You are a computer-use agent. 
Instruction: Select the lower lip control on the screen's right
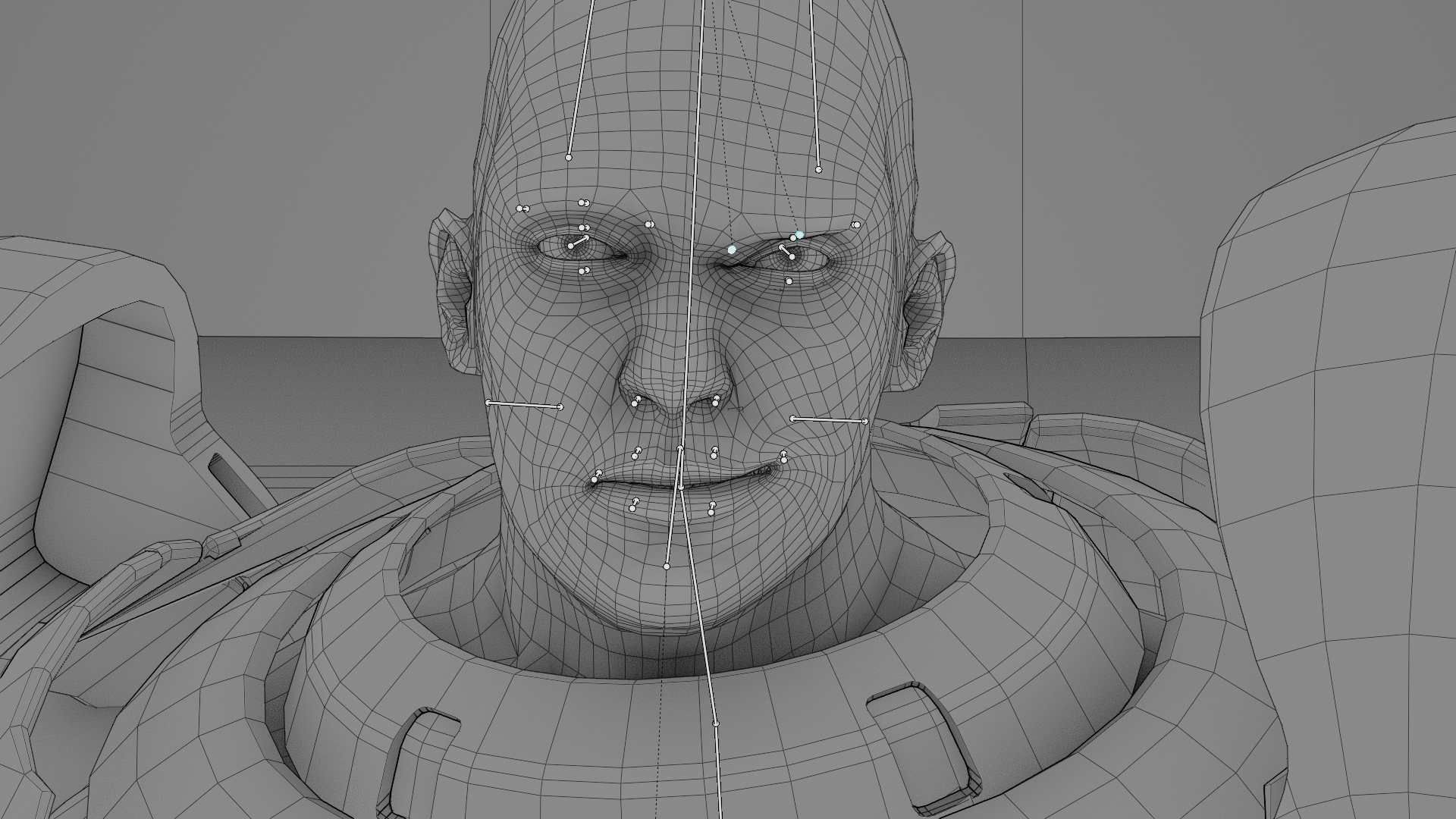712,509
